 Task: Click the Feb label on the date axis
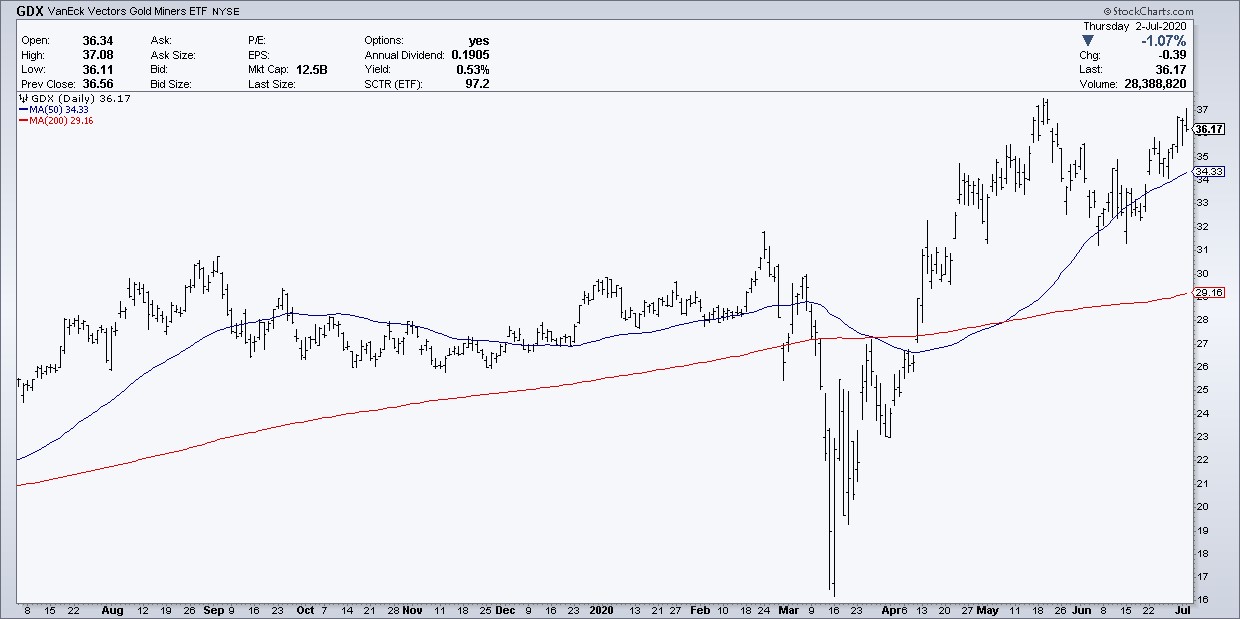702,609
